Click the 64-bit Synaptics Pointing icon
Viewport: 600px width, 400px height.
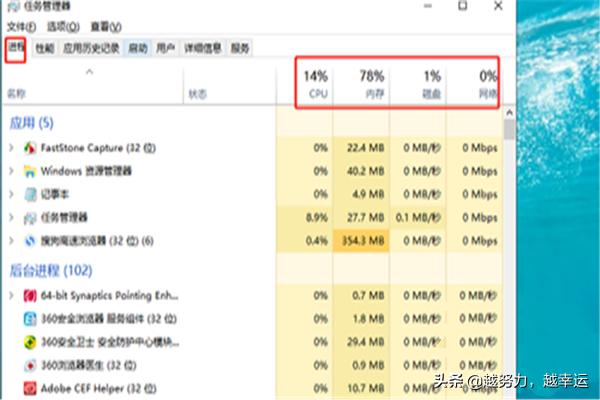30,296
